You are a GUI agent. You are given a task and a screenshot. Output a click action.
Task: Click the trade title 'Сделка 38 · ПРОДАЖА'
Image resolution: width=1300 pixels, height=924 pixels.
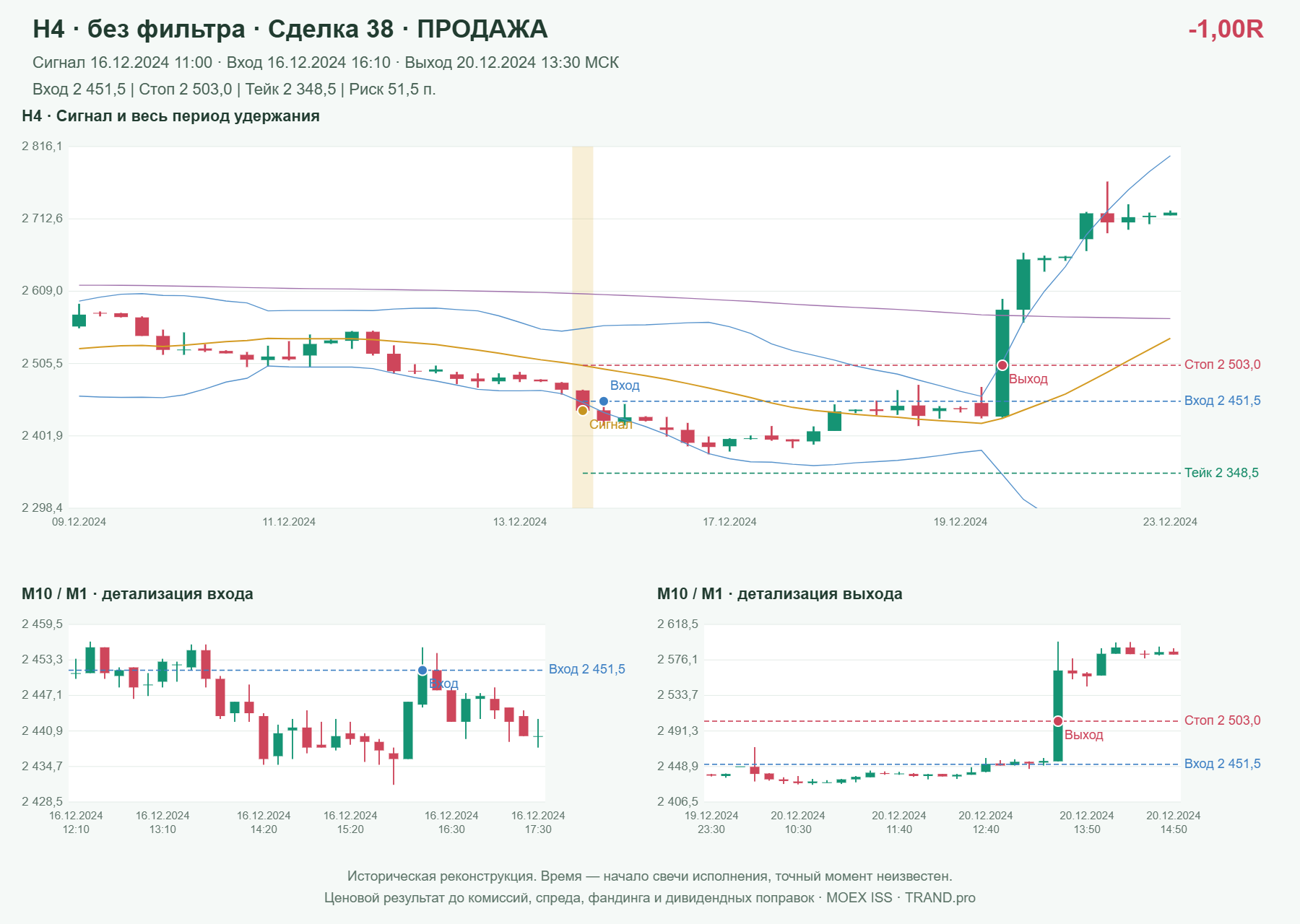pyautogui.click(x=407, y=29)
